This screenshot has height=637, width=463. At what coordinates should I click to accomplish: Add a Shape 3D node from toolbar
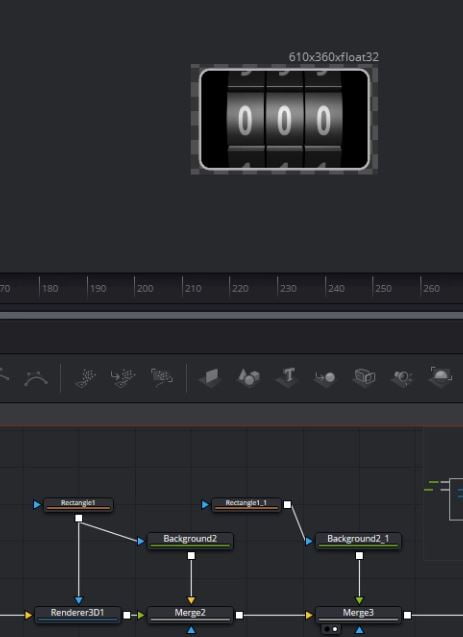[x=249, y=378]
